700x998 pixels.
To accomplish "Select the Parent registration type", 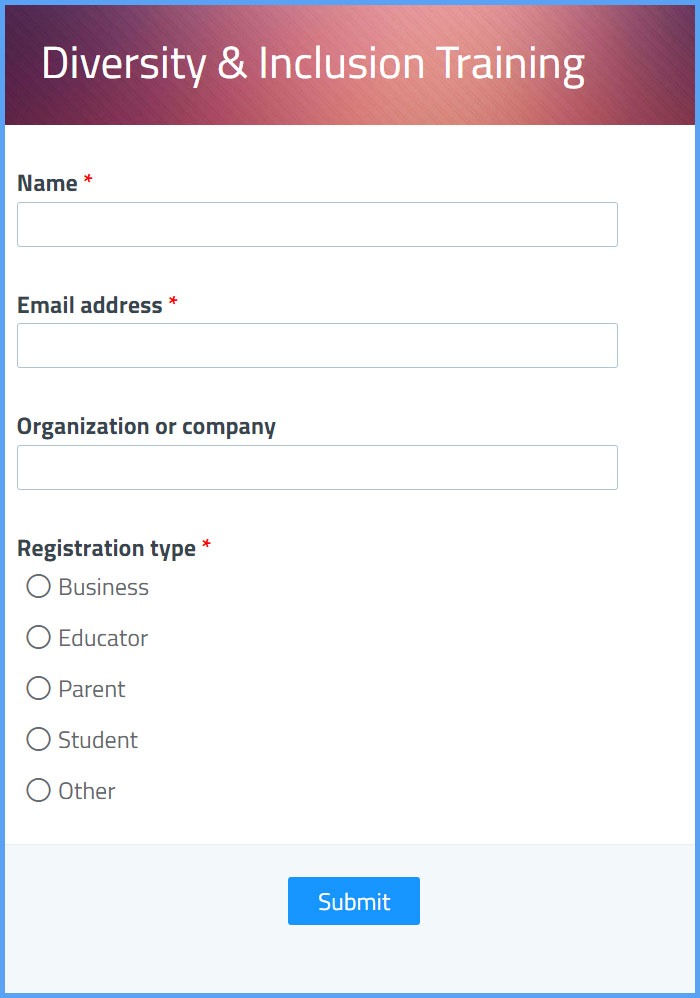I will 38,689.
